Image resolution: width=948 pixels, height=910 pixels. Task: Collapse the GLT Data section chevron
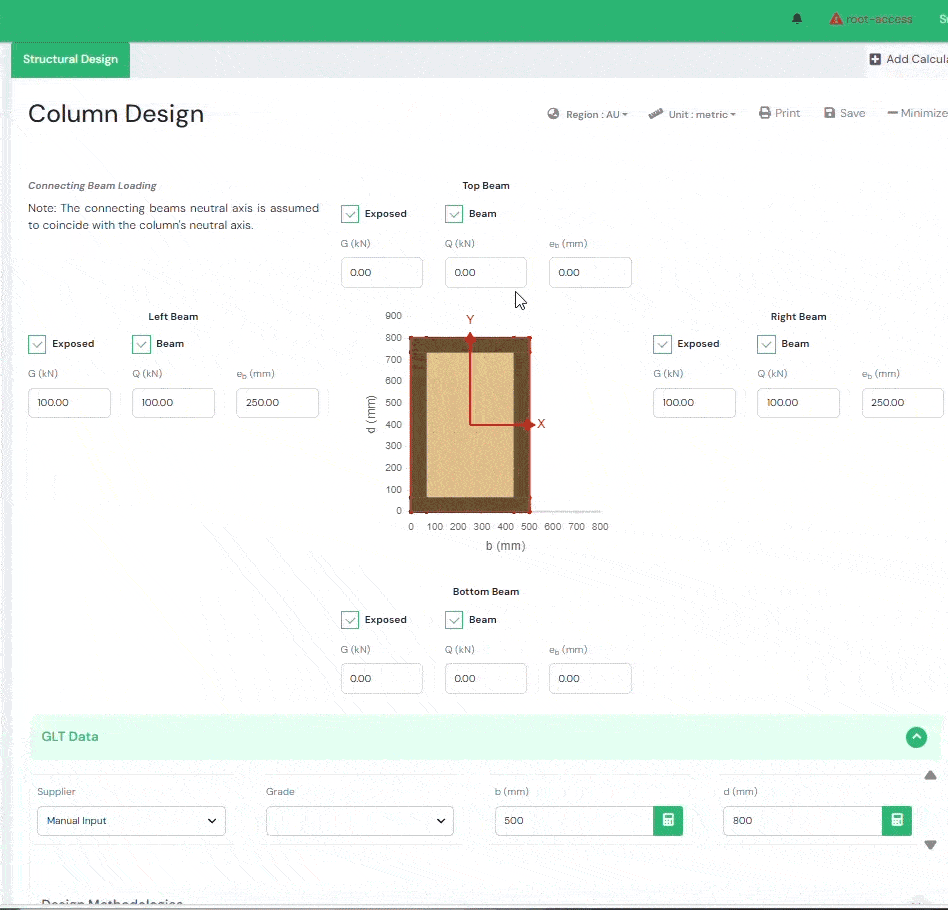(x=916, y=737)
